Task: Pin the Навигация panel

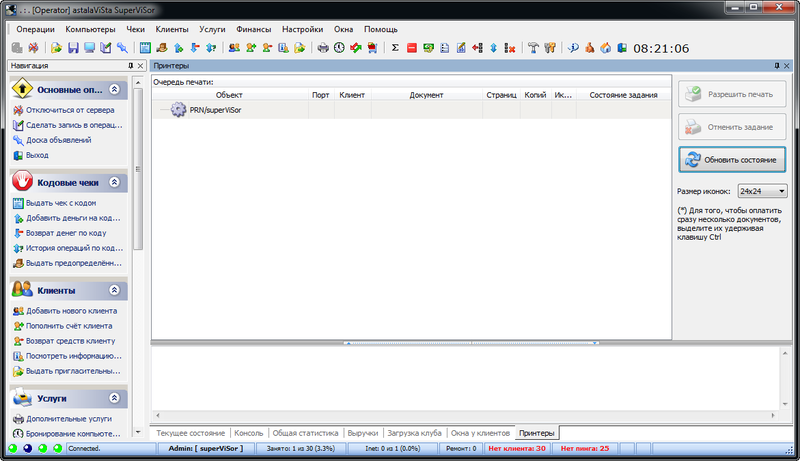Action: click(x=131, y=66)
